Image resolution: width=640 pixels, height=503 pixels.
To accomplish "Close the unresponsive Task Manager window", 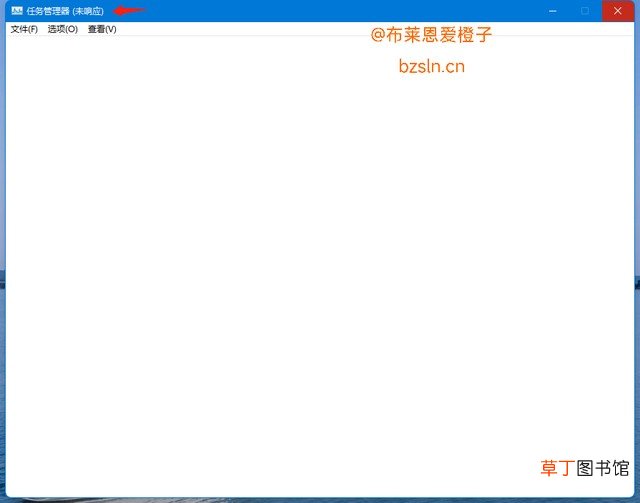I will (x=618, y=11).
